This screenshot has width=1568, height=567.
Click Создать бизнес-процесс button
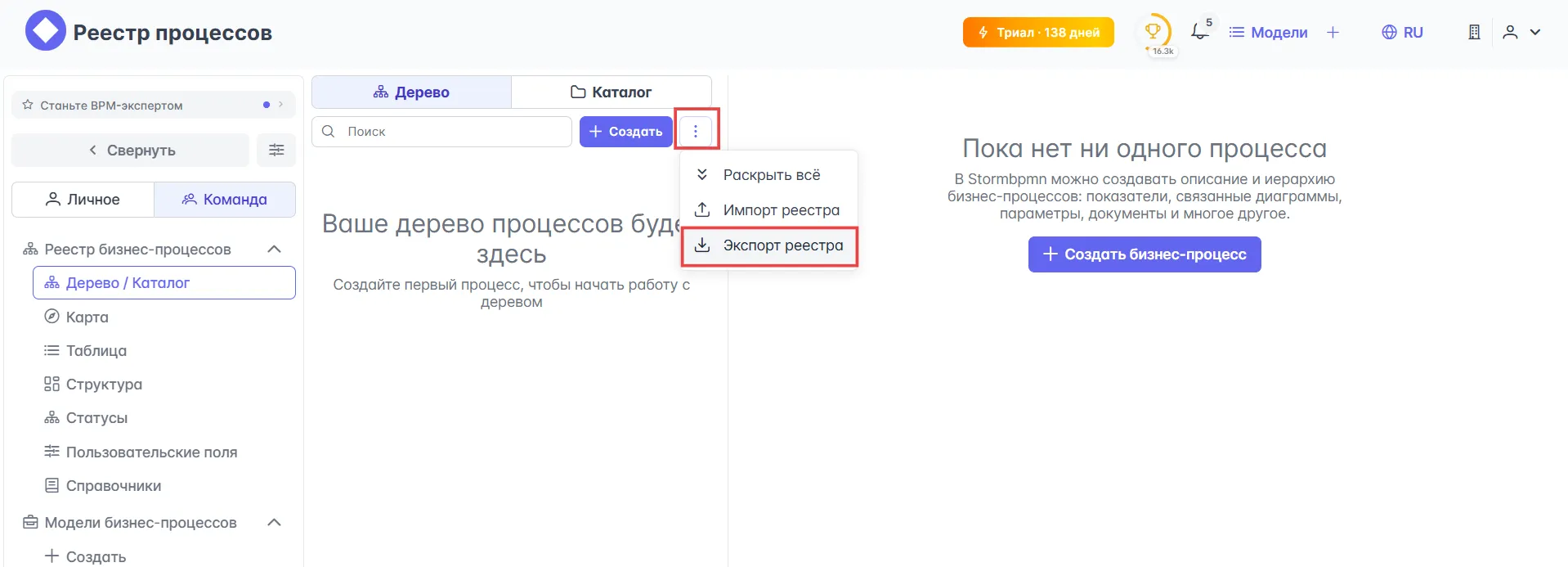point(1144,254)
